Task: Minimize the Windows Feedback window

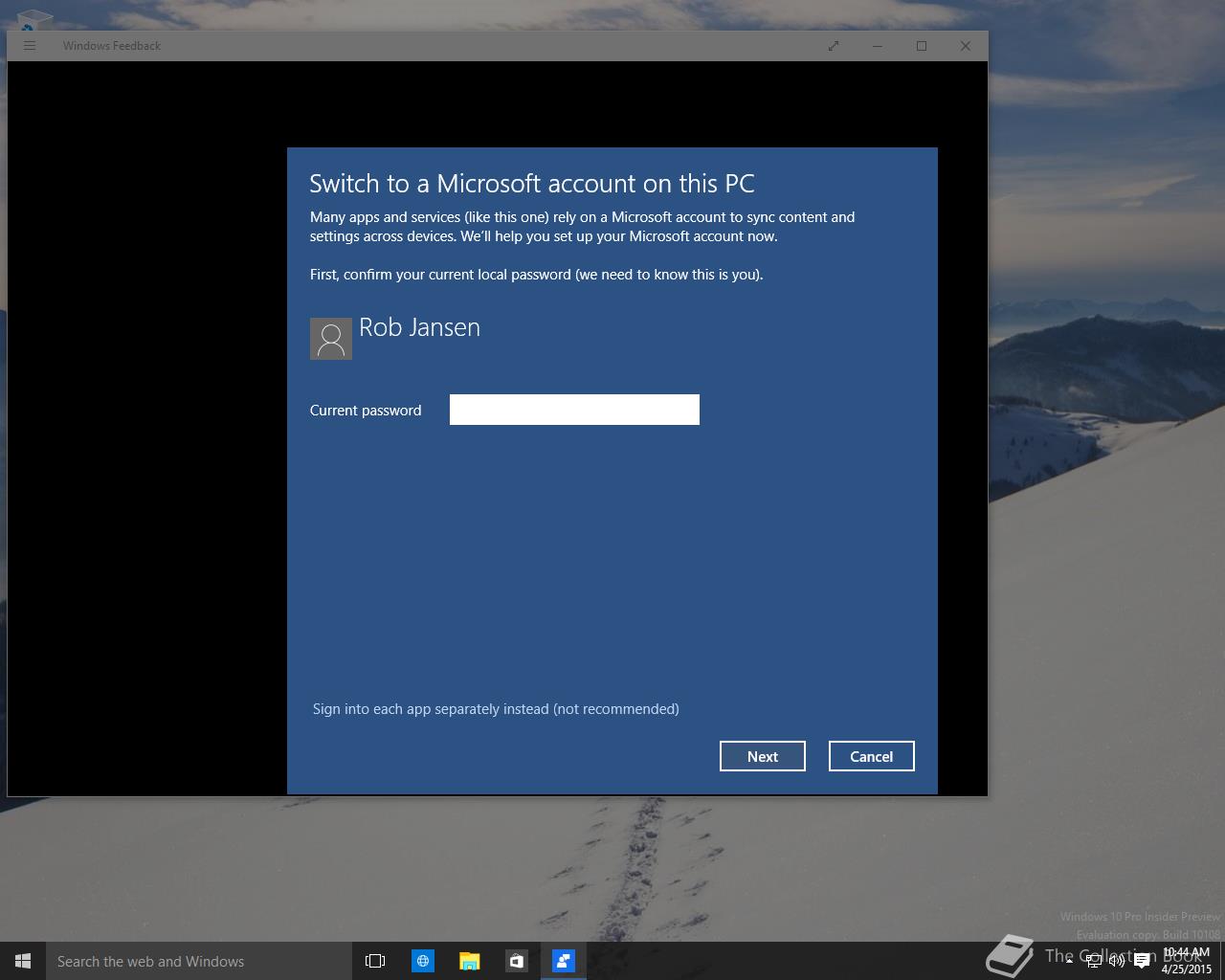Action: coord(878,46)
